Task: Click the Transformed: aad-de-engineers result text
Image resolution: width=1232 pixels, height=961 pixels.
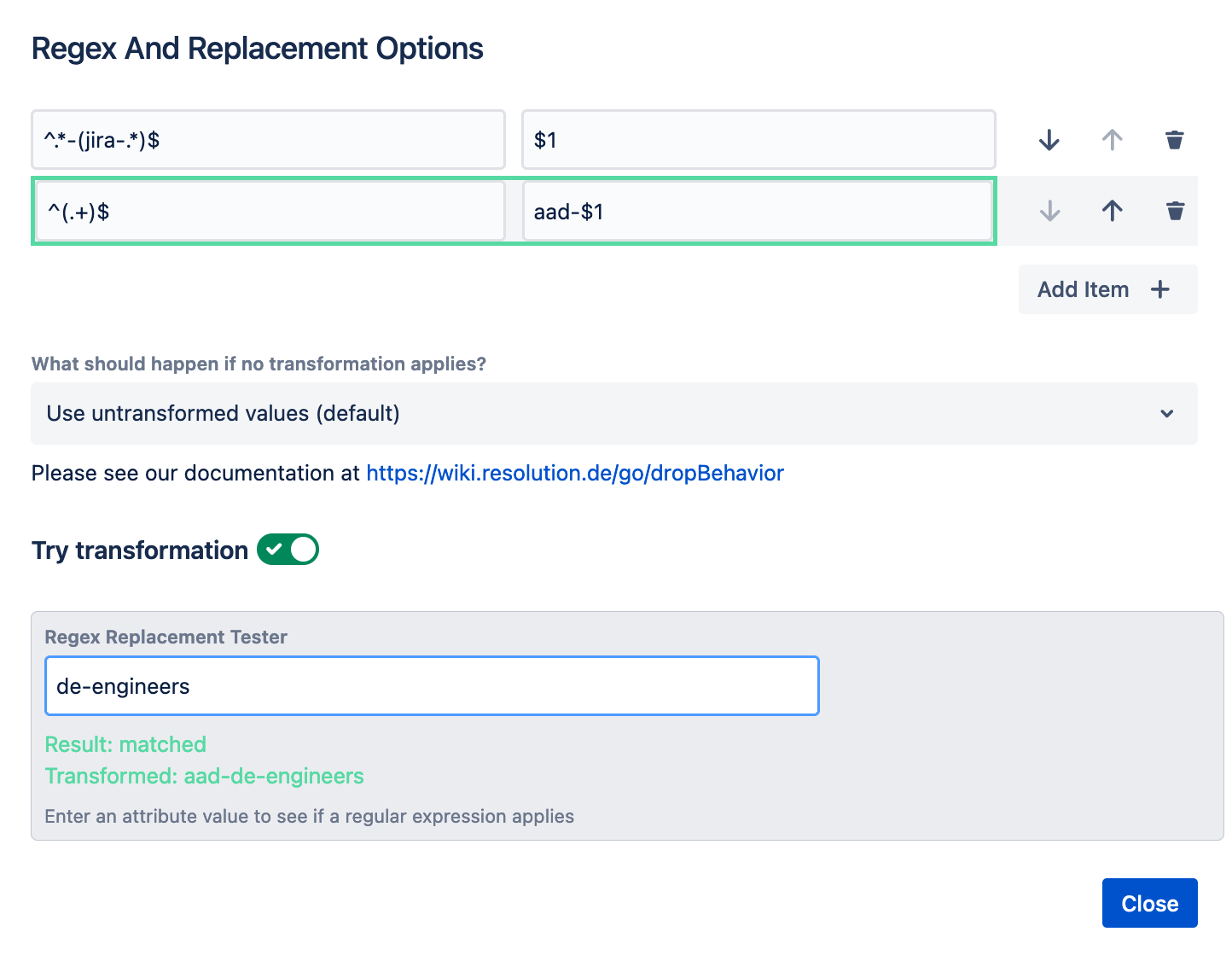Action: pos(204,776)
